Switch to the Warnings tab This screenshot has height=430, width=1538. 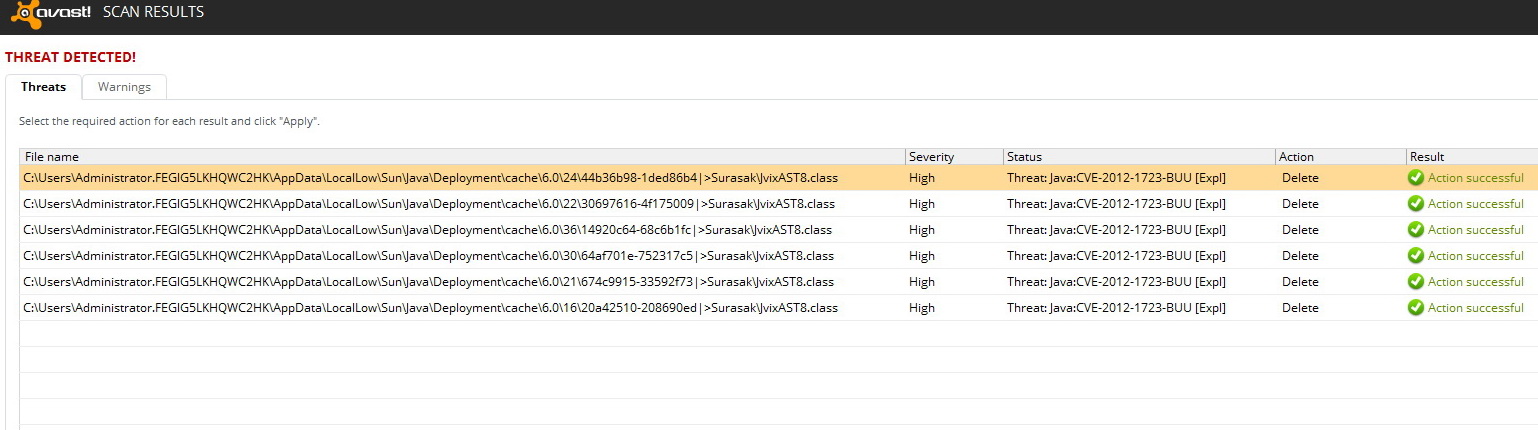(124, 87)
